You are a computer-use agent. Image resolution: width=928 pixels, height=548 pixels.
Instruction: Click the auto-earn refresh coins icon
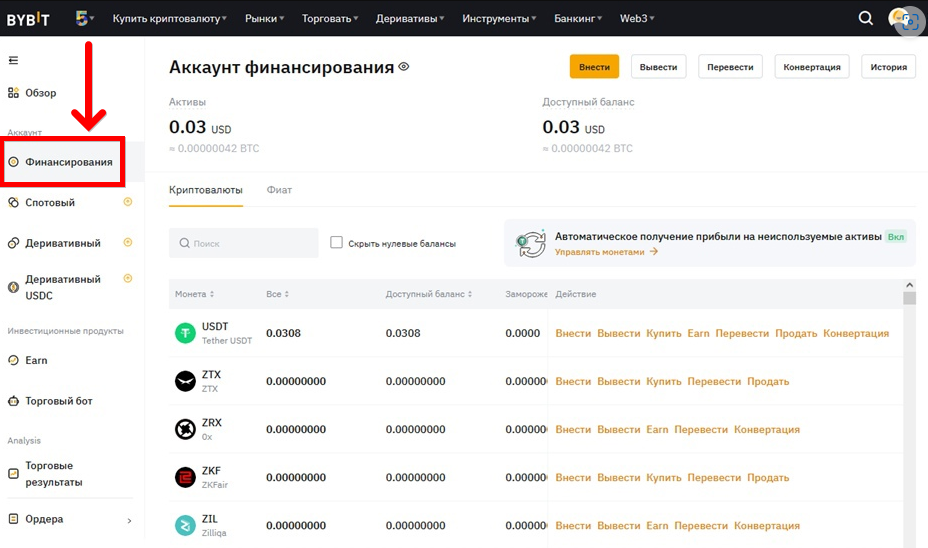click(x=530, y=244)
